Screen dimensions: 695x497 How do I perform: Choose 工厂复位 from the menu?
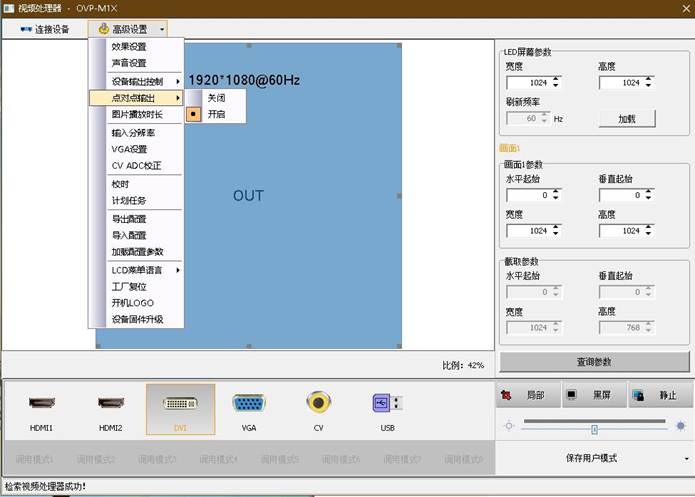pos(127,287)
